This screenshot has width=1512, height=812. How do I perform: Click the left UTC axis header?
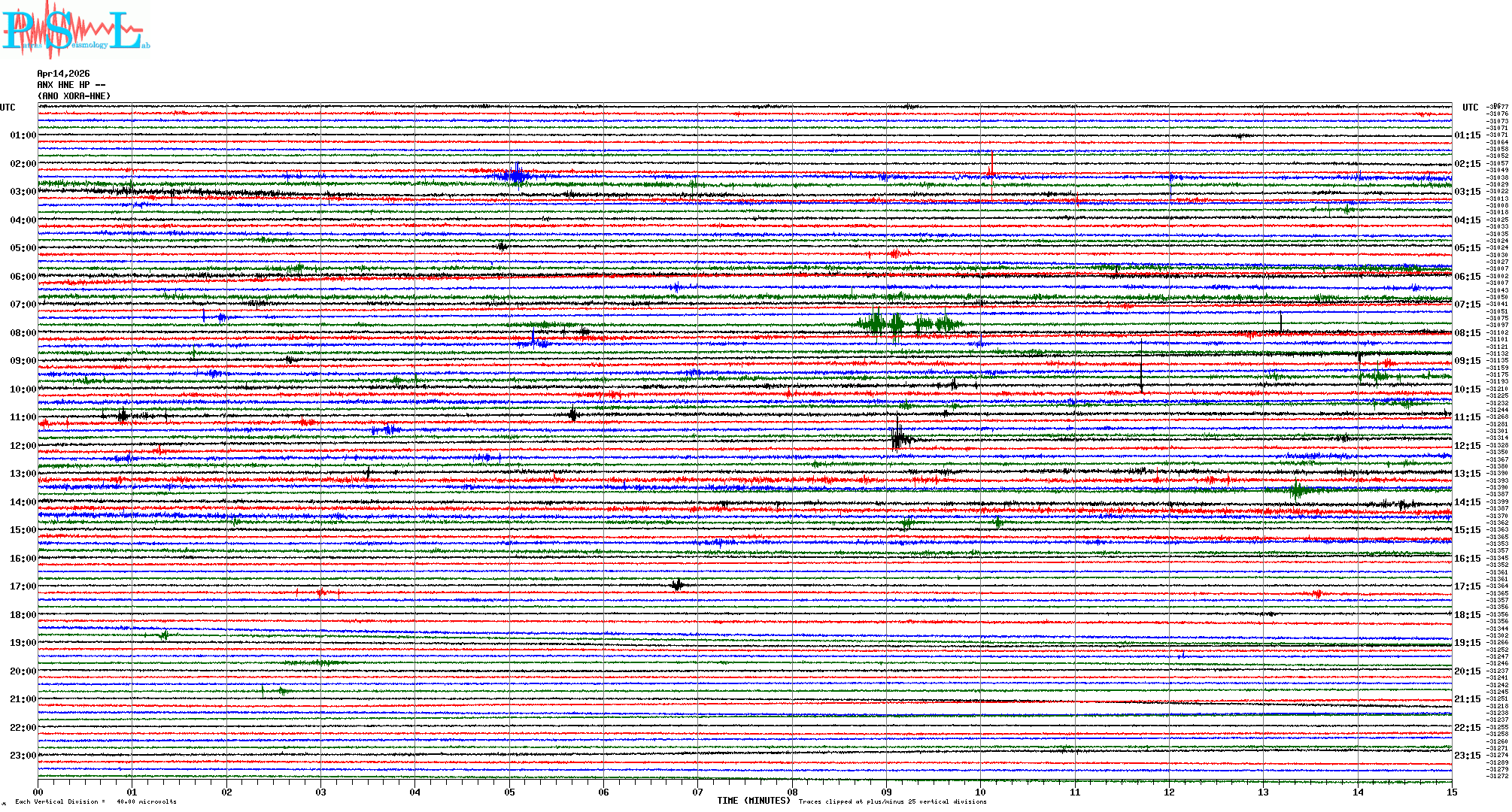8,108
